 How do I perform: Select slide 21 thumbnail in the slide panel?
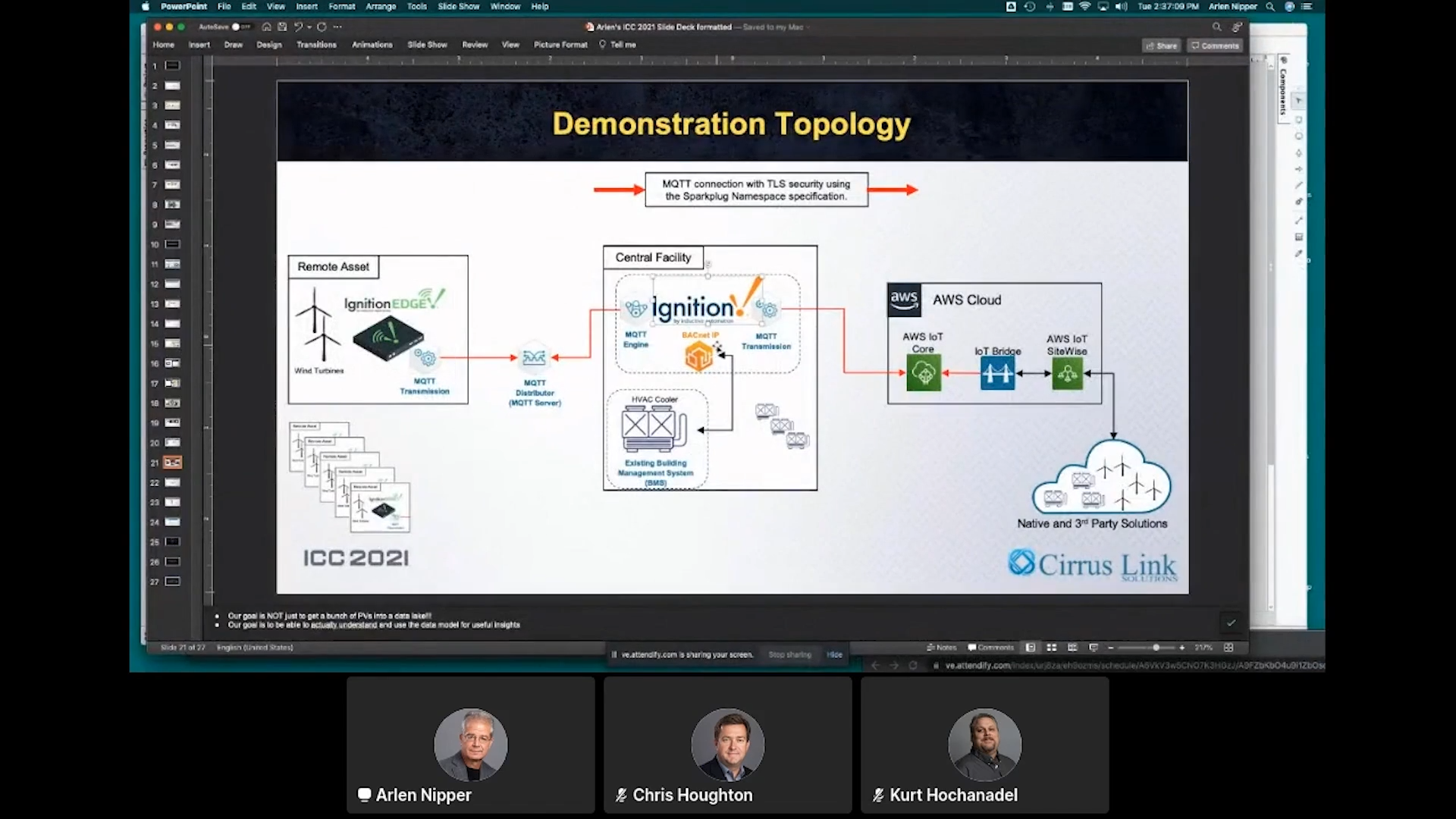[x=172, y=462]
